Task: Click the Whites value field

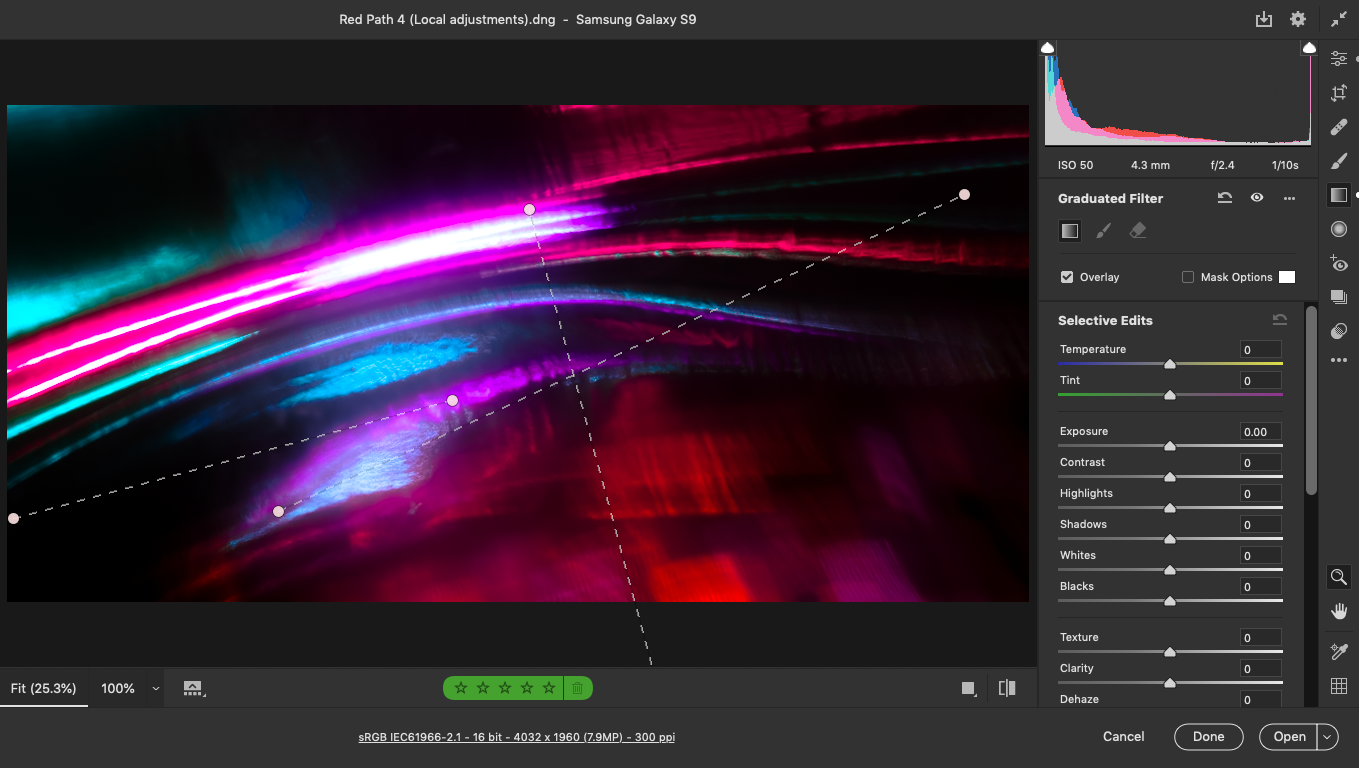Action: point(1260,556)
